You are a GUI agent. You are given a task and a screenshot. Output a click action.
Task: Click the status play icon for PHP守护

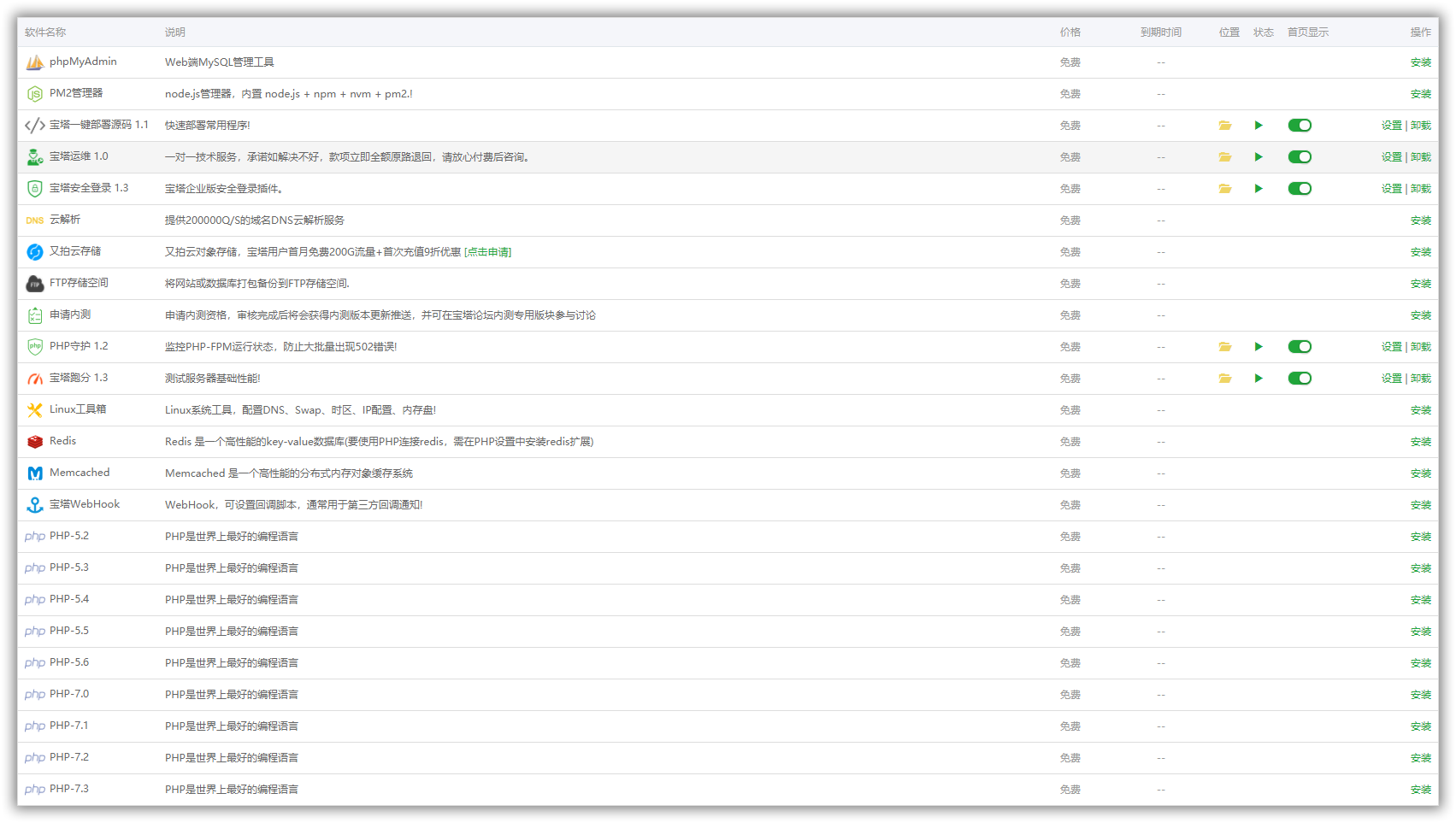coord(1259,347)
